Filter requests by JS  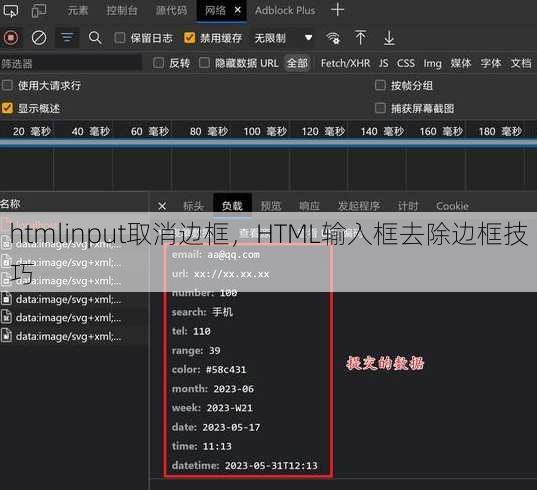[x=383, y=63]
